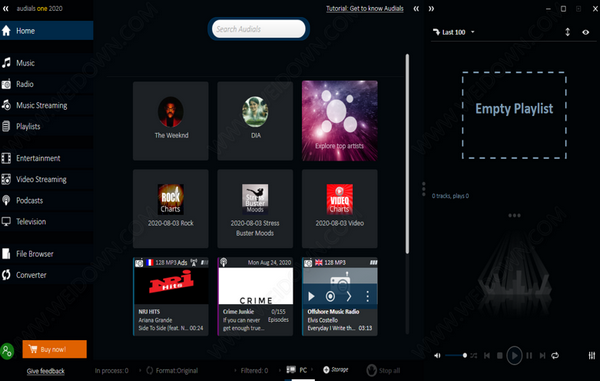The height and width of the screenshot is (381, 600).
Task: Click the volume slider in the player
Action: 456,355
